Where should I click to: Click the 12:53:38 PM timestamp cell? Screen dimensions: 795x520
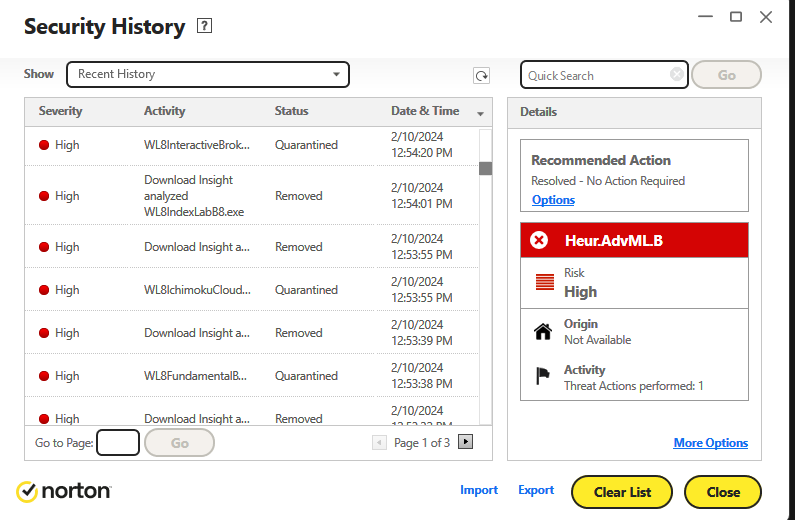coord(421,376)
